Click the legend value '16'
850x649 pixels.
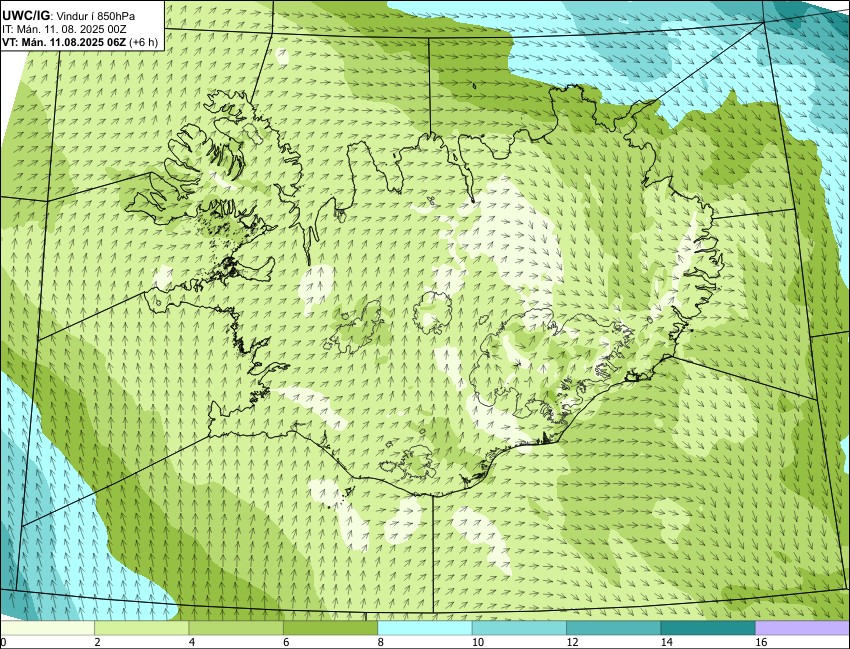pos(761,642)
